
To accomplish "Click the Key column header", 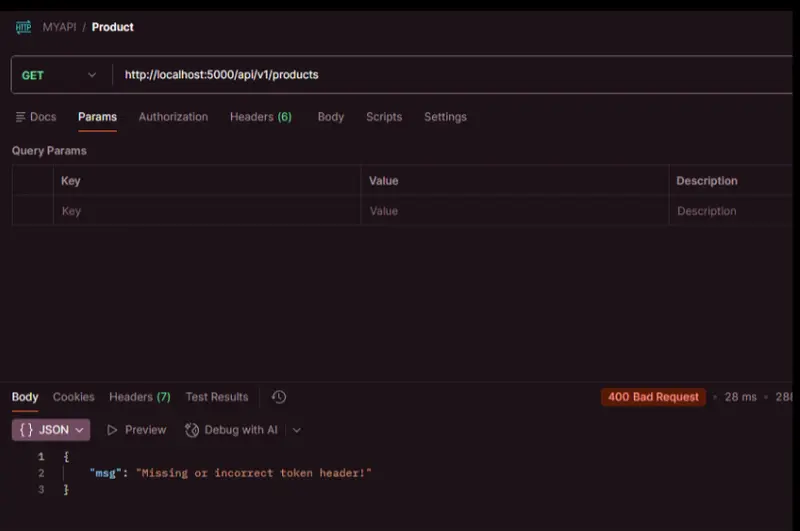I will pos(70,181).
